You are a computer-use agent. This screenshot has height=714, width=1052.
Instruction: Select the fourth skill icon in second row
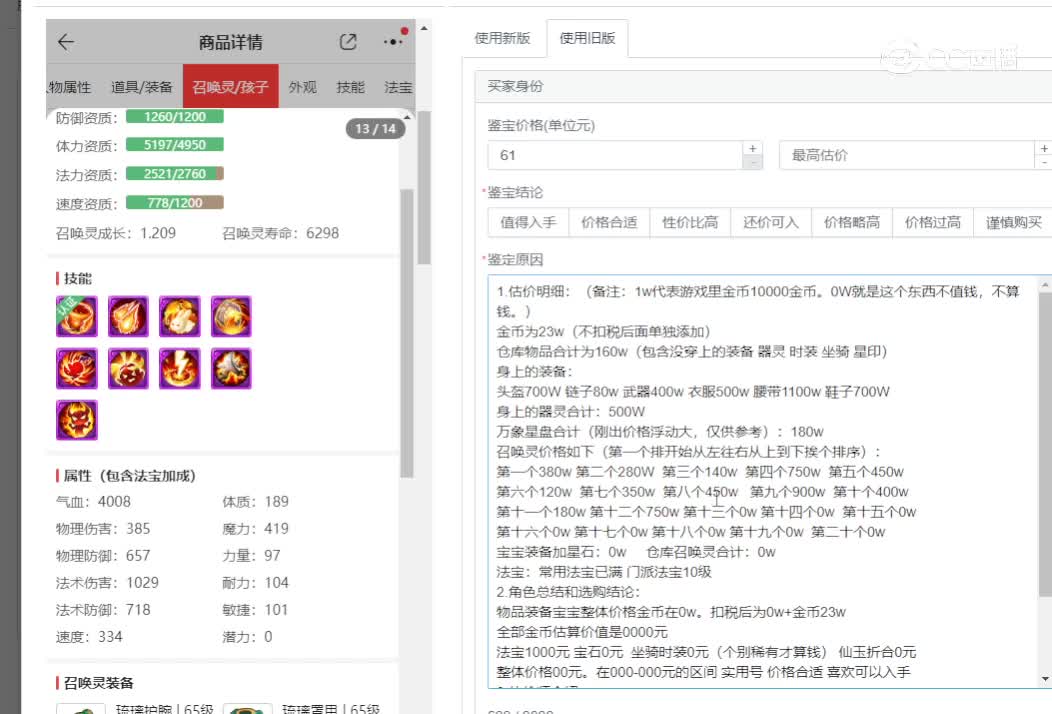[231, 368]
